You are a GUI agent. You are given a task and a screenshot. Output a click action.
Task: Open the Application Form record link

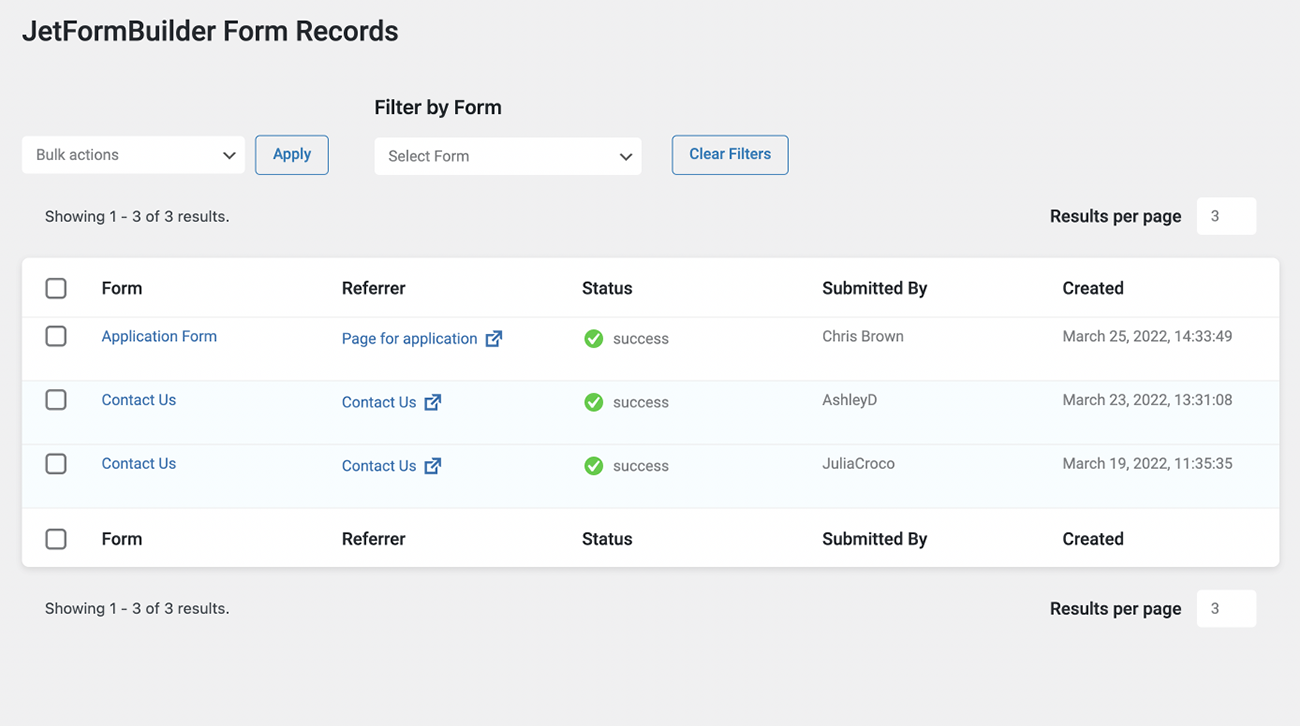[x=159, y=336]
